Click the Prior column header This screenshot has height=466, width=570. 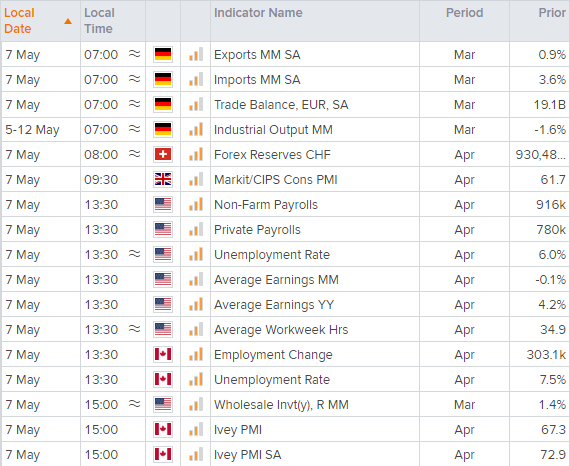552,13
